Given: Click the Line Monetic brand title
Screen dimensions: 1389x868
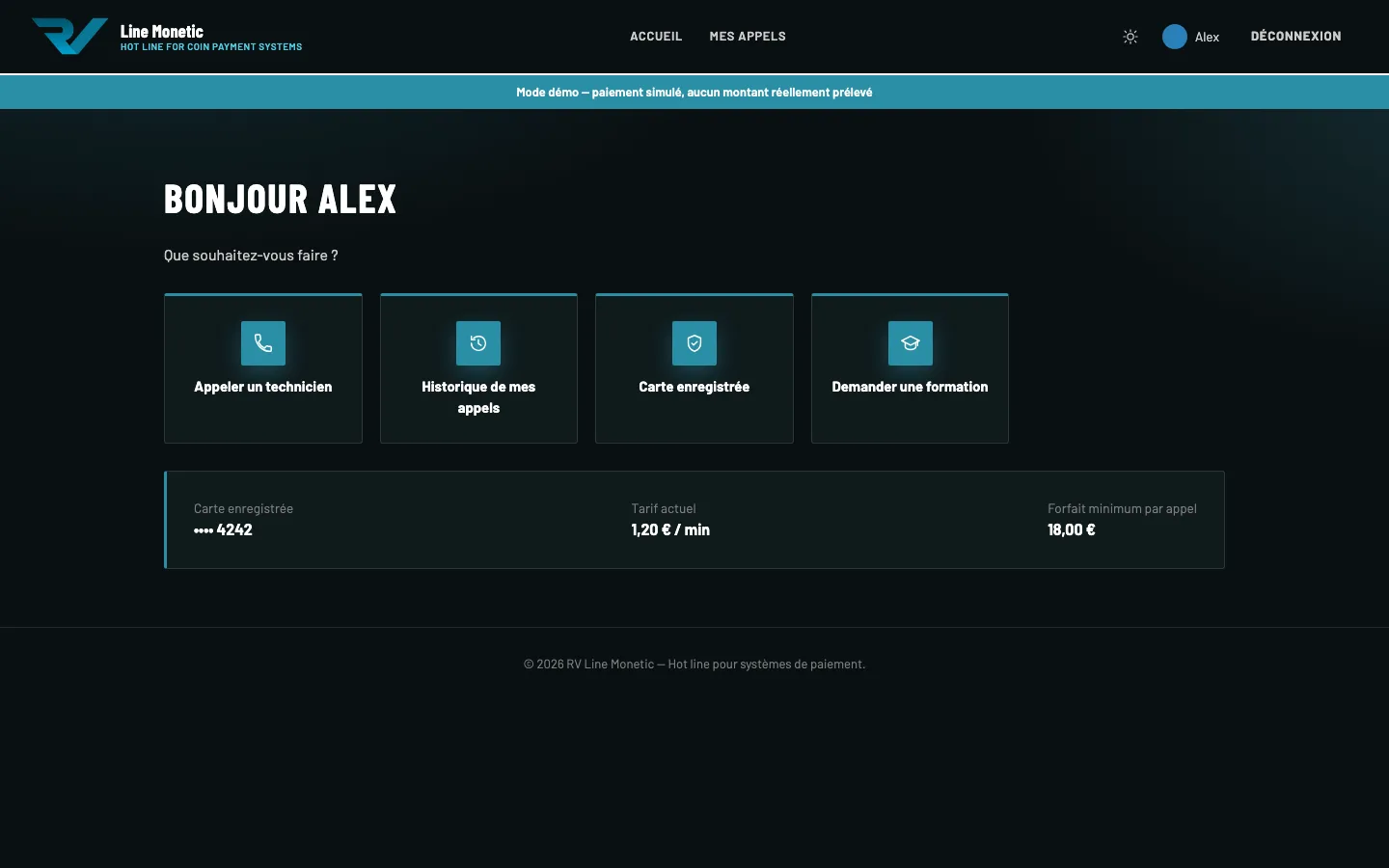Looking at the screenshot, I should click(162, 32).
